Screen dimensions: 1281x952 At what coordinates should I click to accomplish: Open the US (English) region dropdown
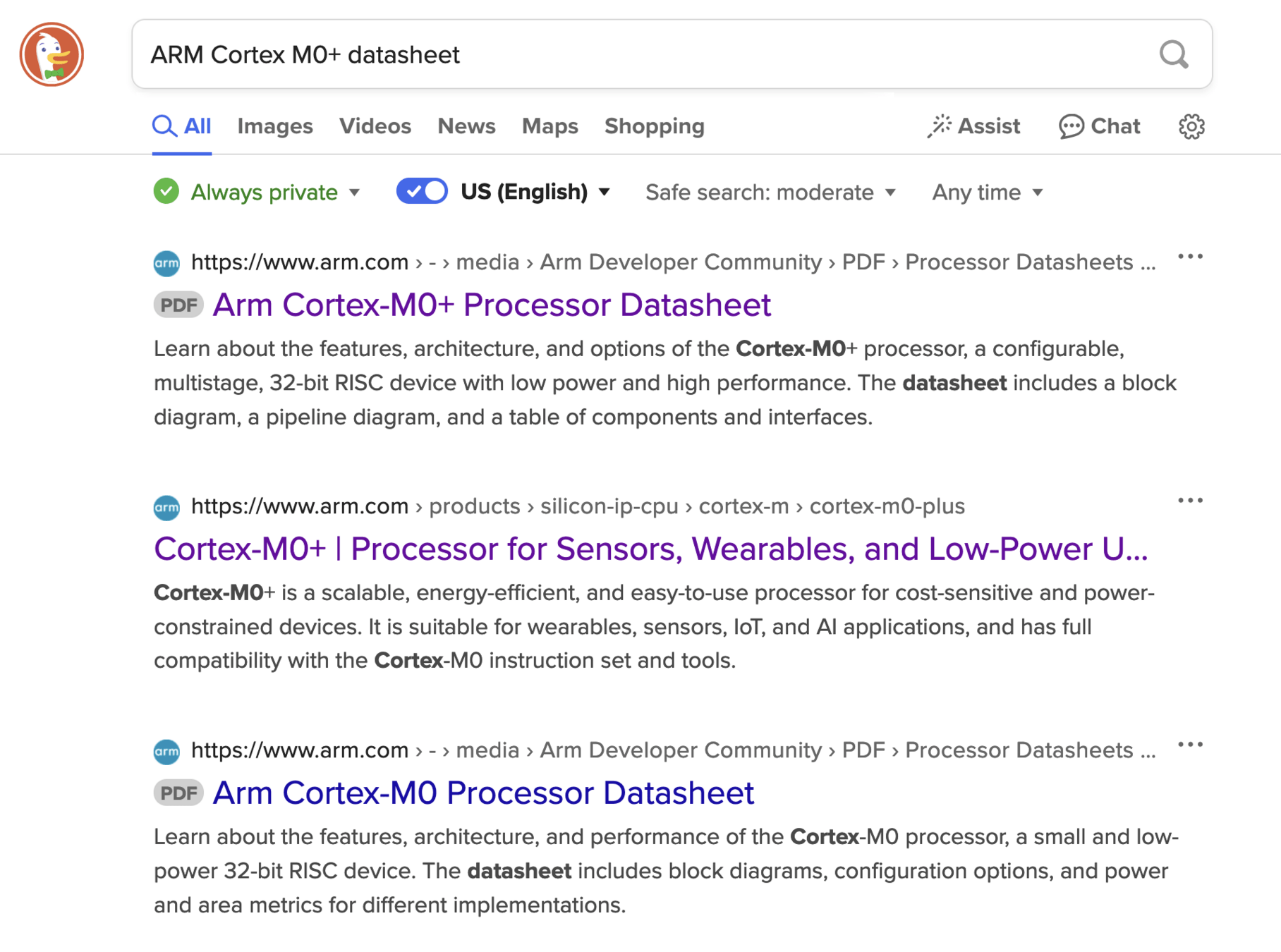[535, 192]
